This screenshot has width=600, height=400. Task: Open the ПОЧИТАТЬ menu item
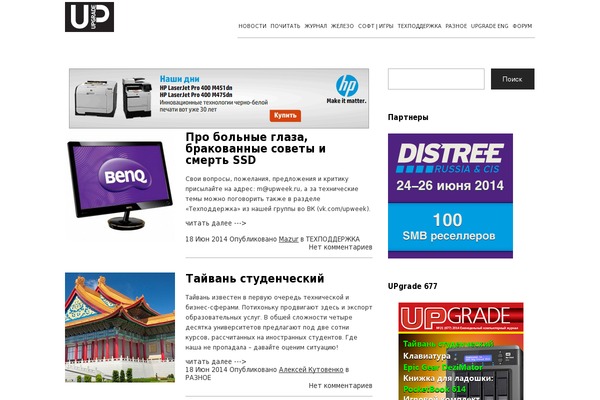(x=285, y=26)
